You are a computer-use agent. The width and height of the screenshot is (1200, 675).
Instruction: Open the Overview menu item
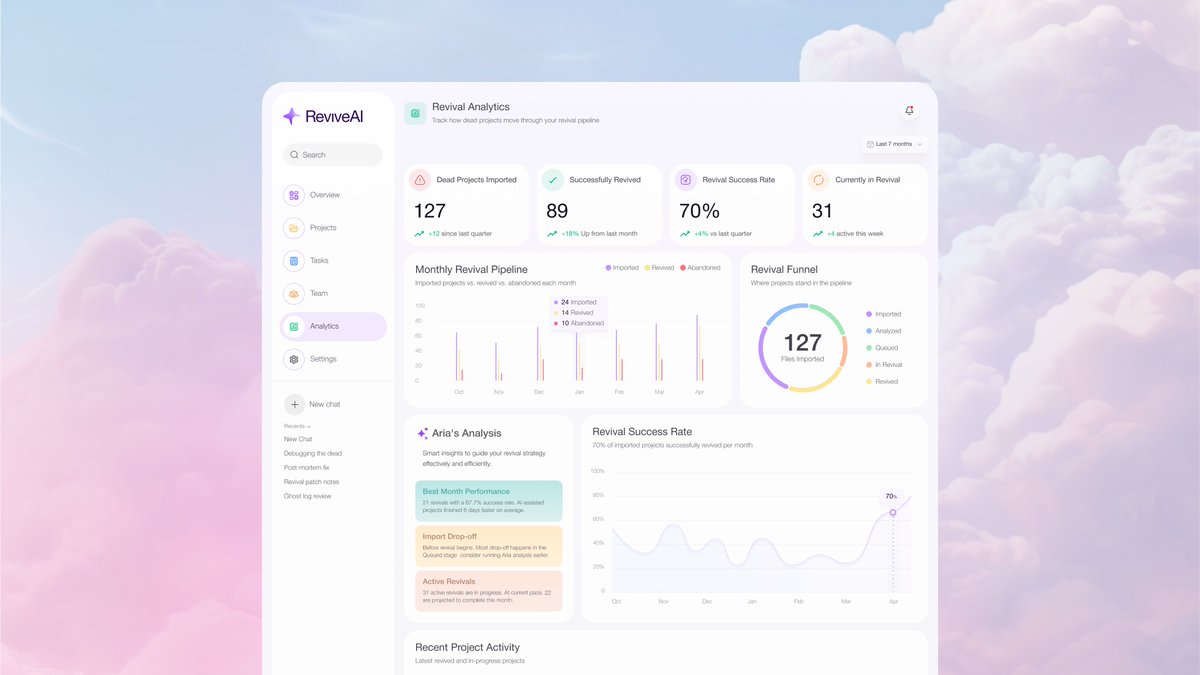[x=333, y=195]
